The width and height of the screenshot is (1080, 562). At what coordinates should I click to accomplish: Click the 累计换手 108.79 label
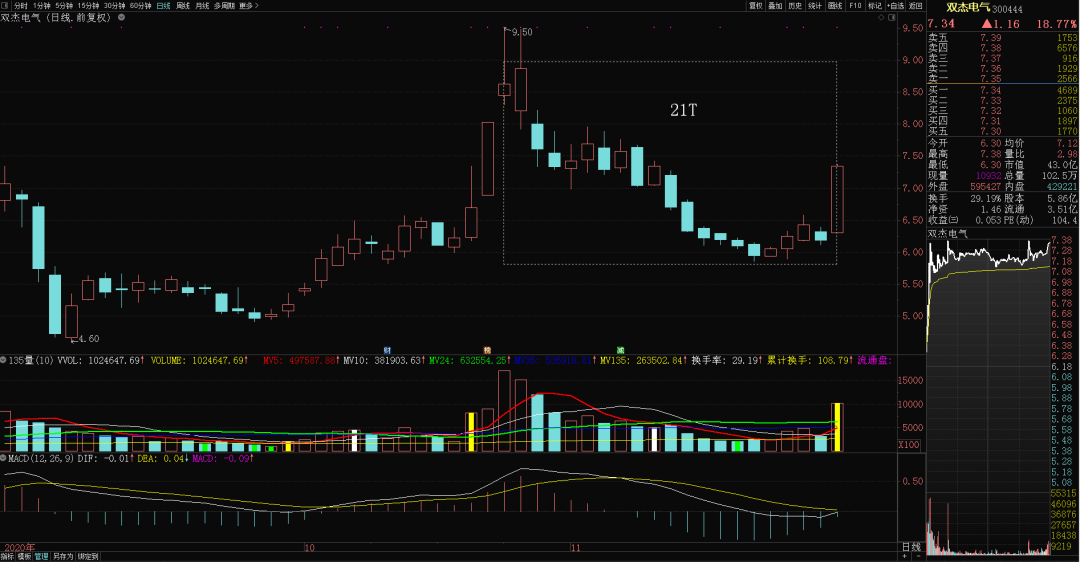(809, 360)
